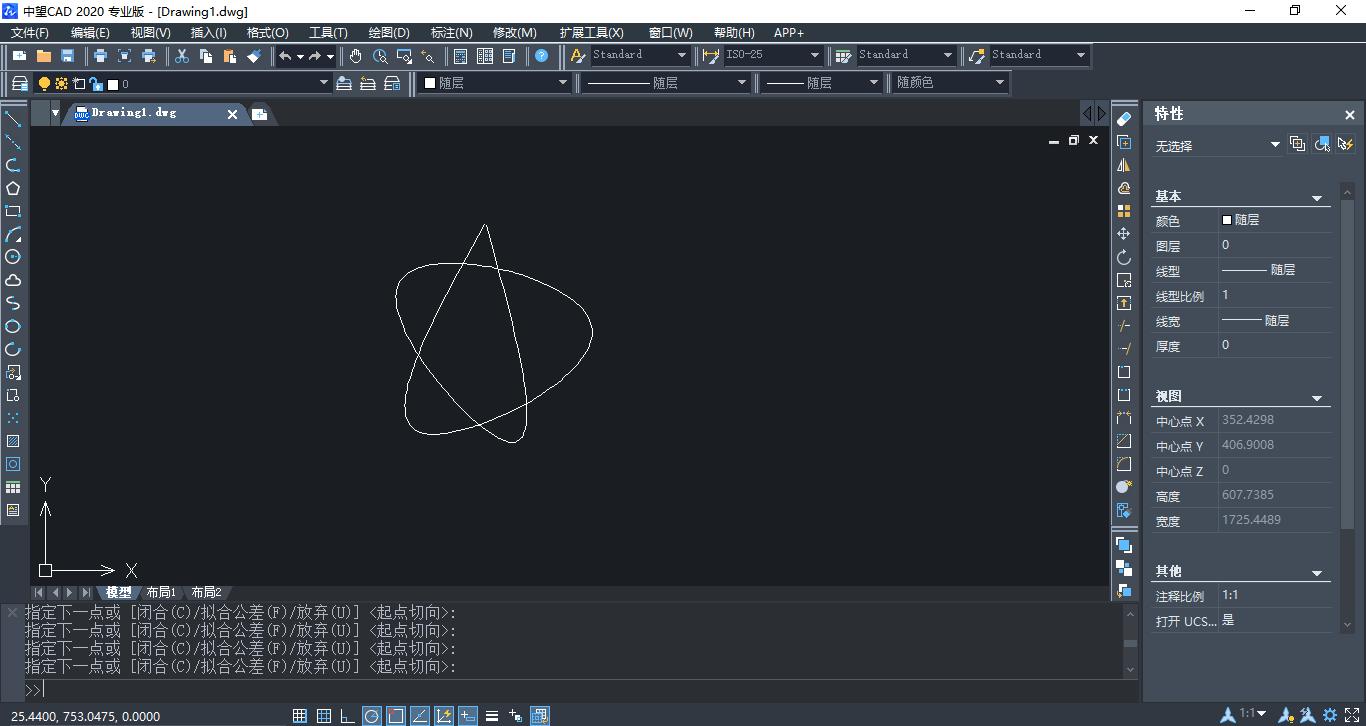Viewport: 1366px width, 726px height.
Task: Toggle ortho mode in status bar
Action: coord(347,715)
